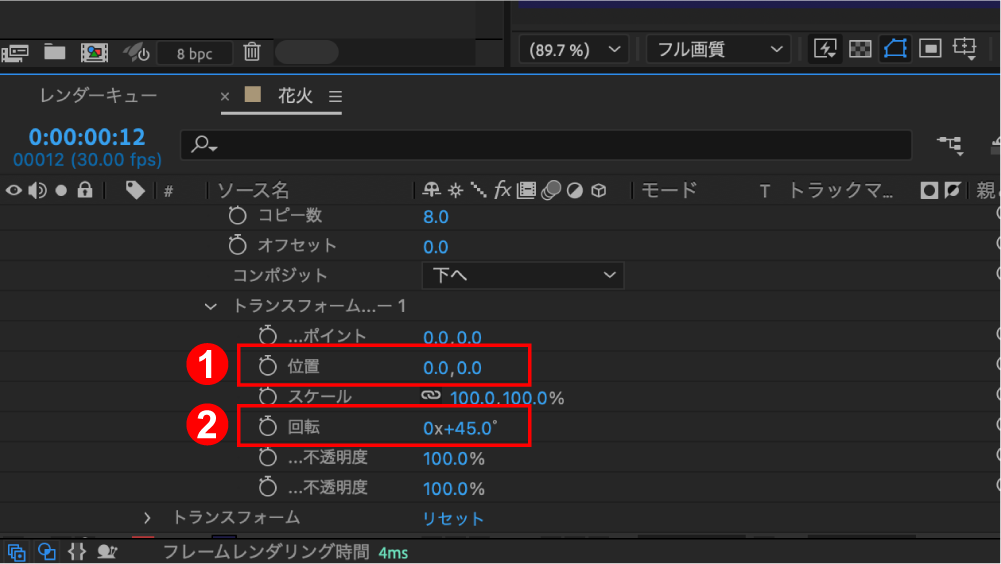Image resolution: width=1001 pixels, height=564 pixels.
Task: Open the 89.7% magnification dropdown
Action: tap(574, 50)
